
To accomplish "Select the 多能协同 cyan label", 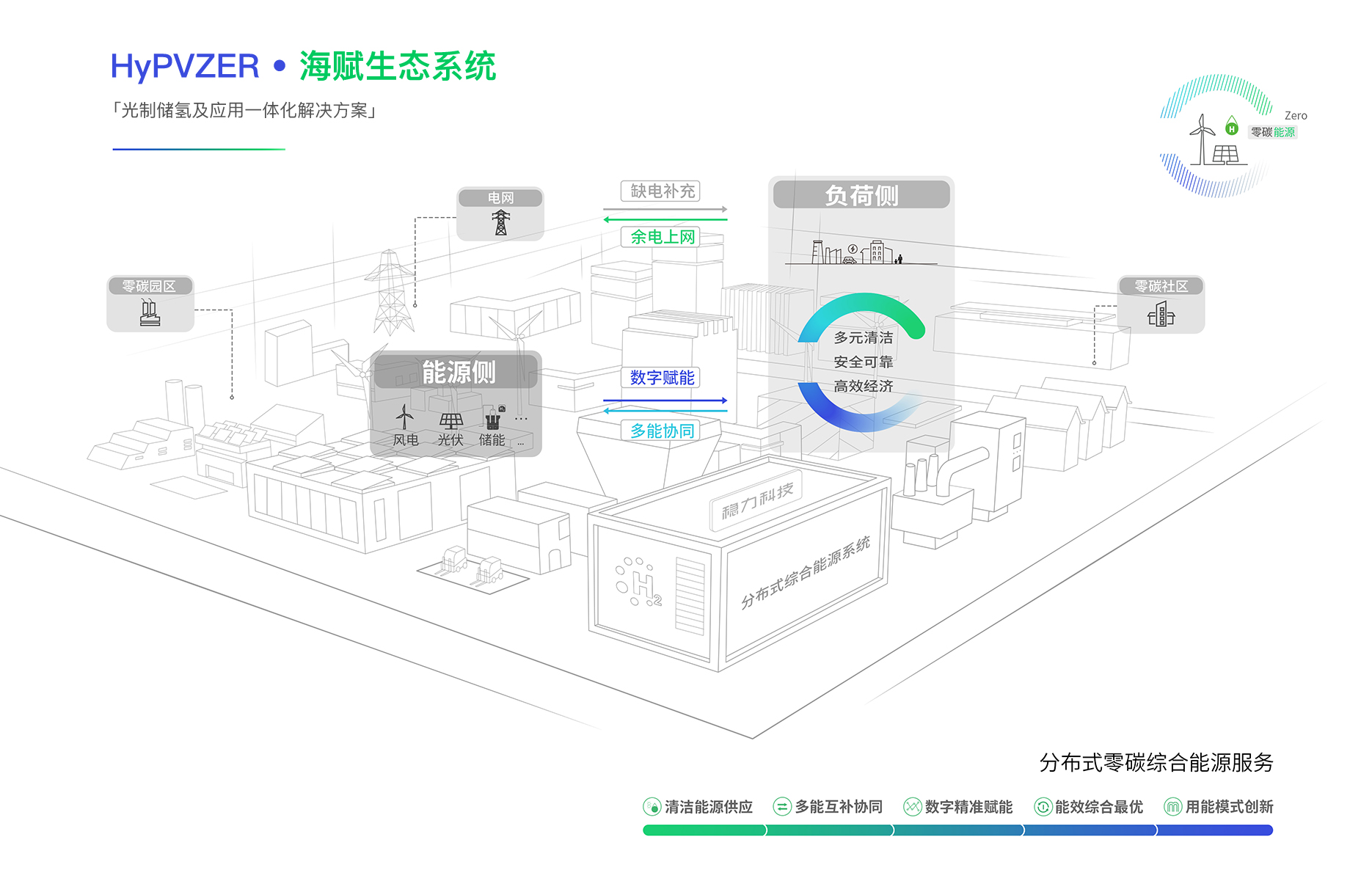I will click(661, 431).
